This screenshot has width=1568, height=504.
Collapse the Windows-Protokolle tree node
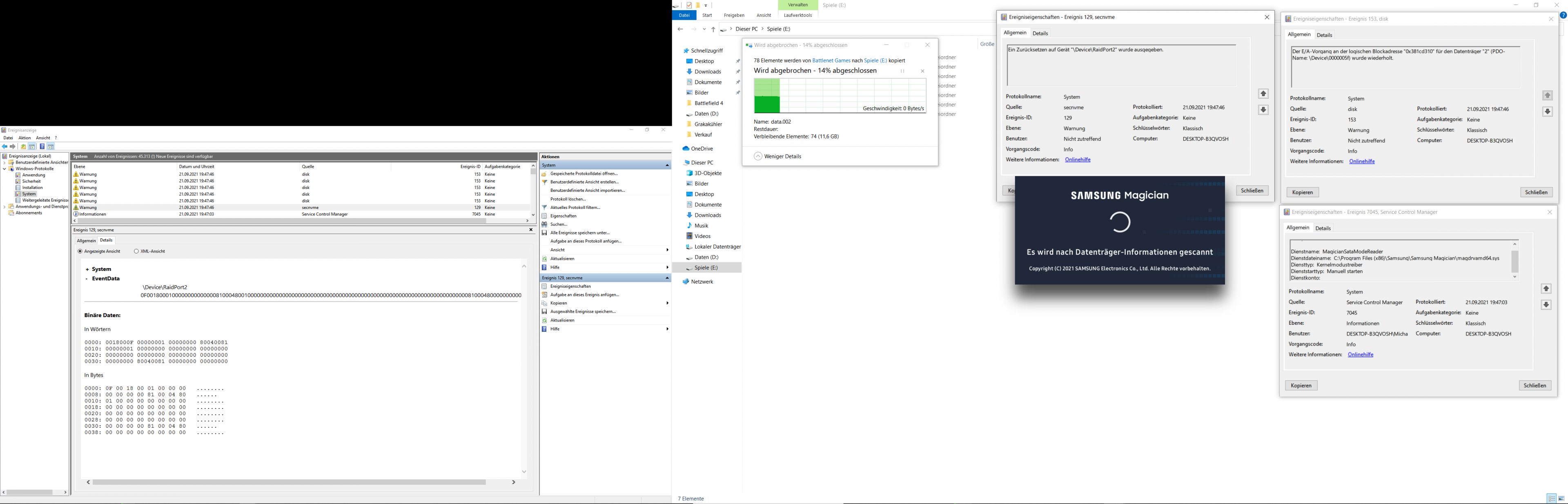tap(4, 169)
